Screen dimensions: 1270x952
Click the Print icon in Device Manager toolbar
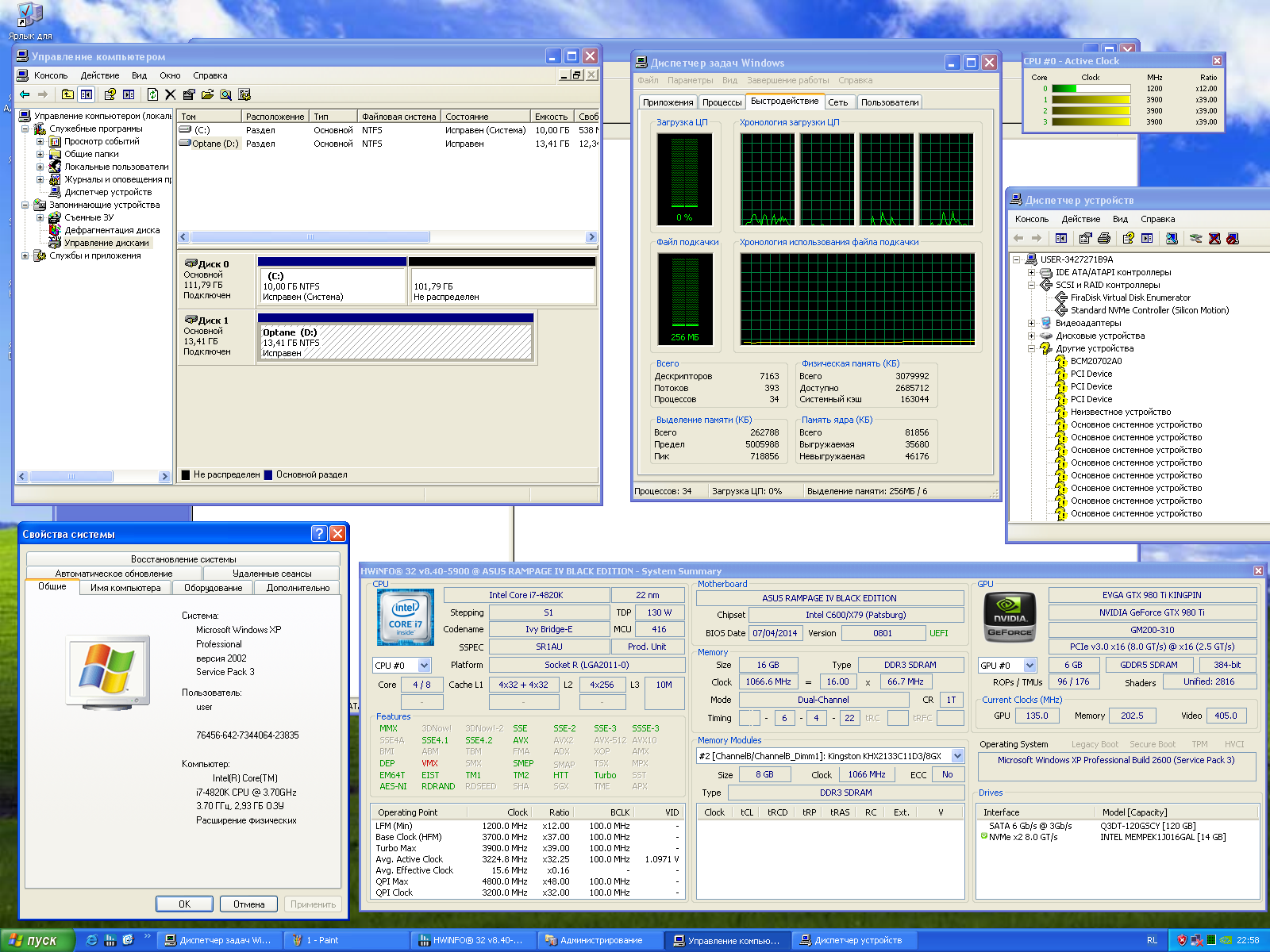(x=1103, y=238)
